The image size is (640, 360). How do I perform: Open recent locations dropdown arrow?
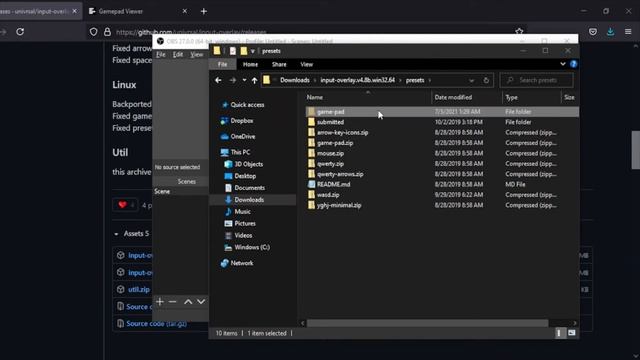pos(244,80)
